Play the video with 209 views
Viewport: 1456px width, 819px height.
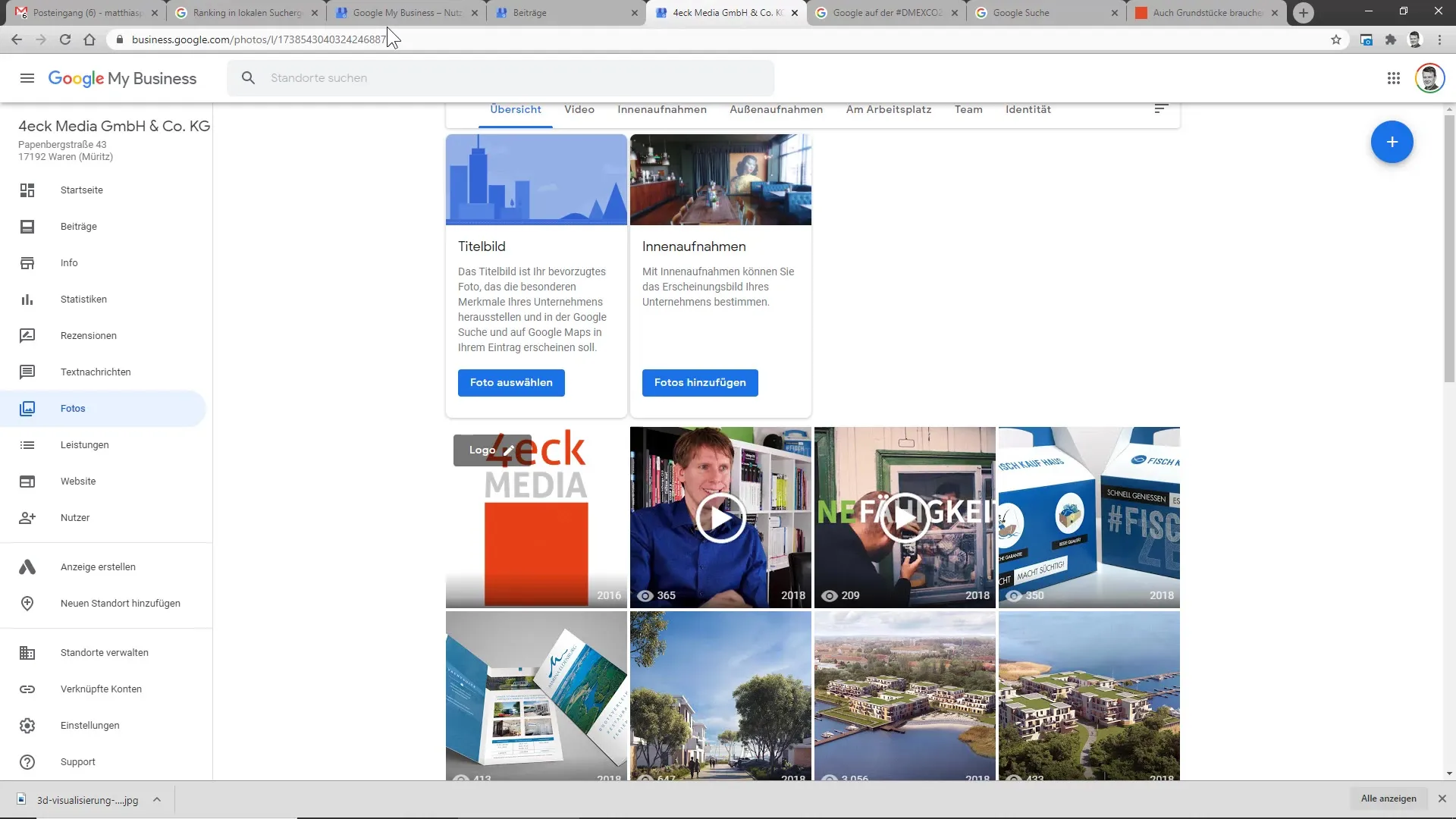click(905, 517)
